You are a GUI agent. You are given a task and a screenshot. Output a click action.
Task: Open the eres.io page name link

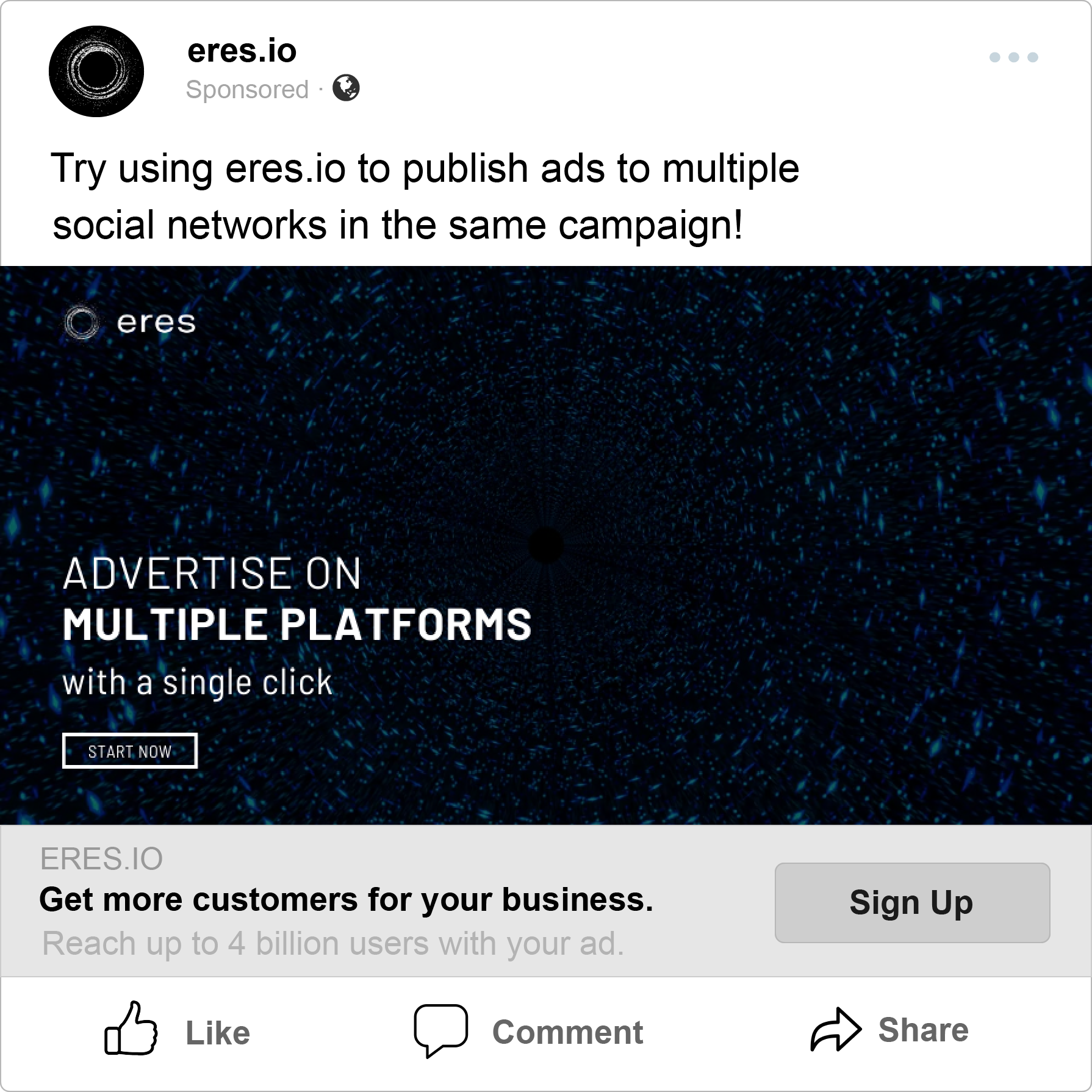[x=242, y=50]
